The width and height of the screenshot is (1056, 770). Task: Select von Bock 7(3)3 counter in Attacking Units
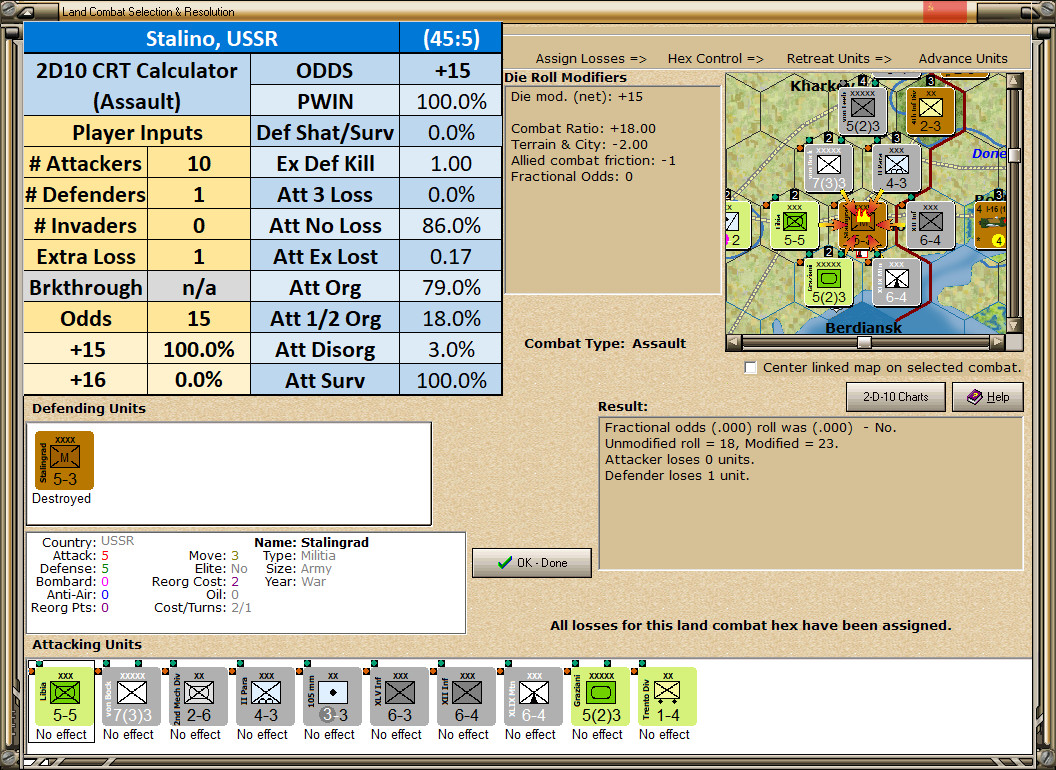pyautogui.click(x=131, y=697)
